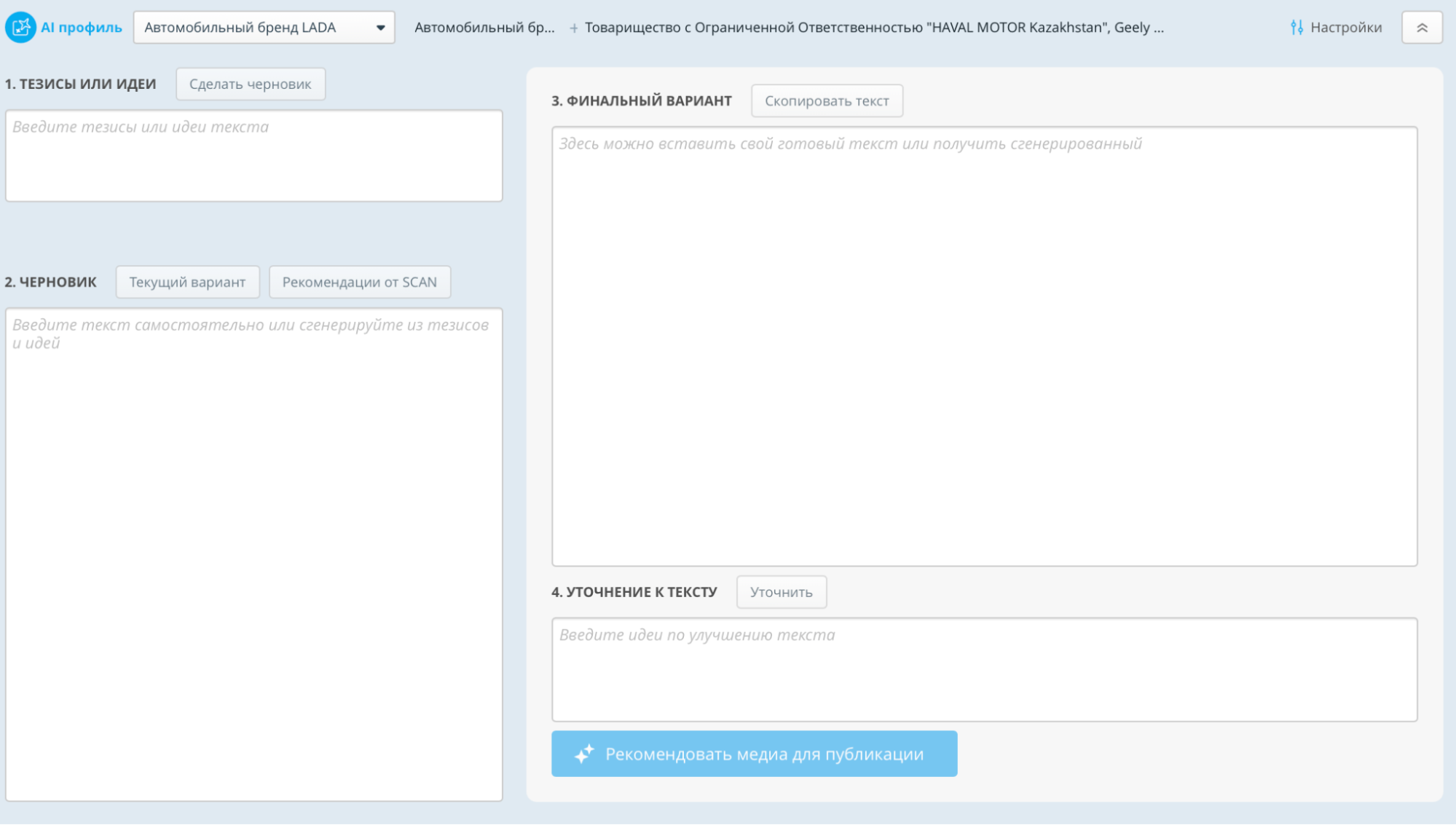Focus the черновик draft text area
The image size is (1456, 825).
pos(254,555)
